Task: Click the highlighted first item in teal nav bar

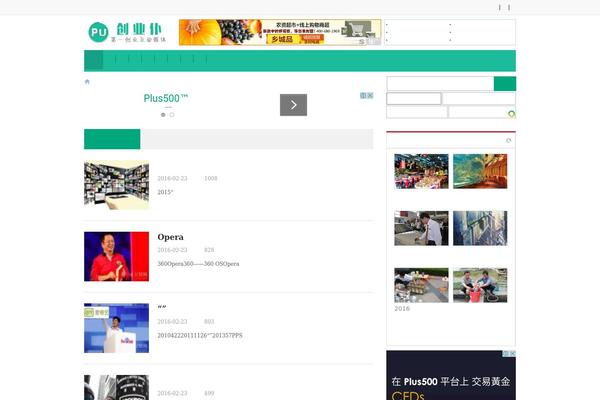Action: pos(93,60)
